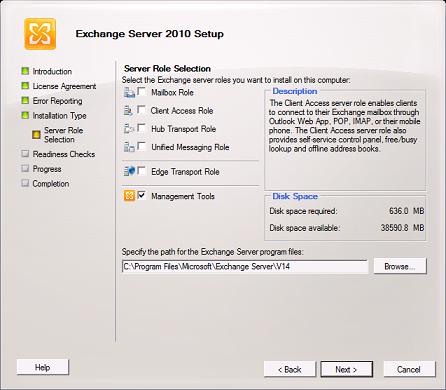This screenshot has height=390, width=446.
Task: Click the gray Completion step indicator
Action: (x=25, y=183)
